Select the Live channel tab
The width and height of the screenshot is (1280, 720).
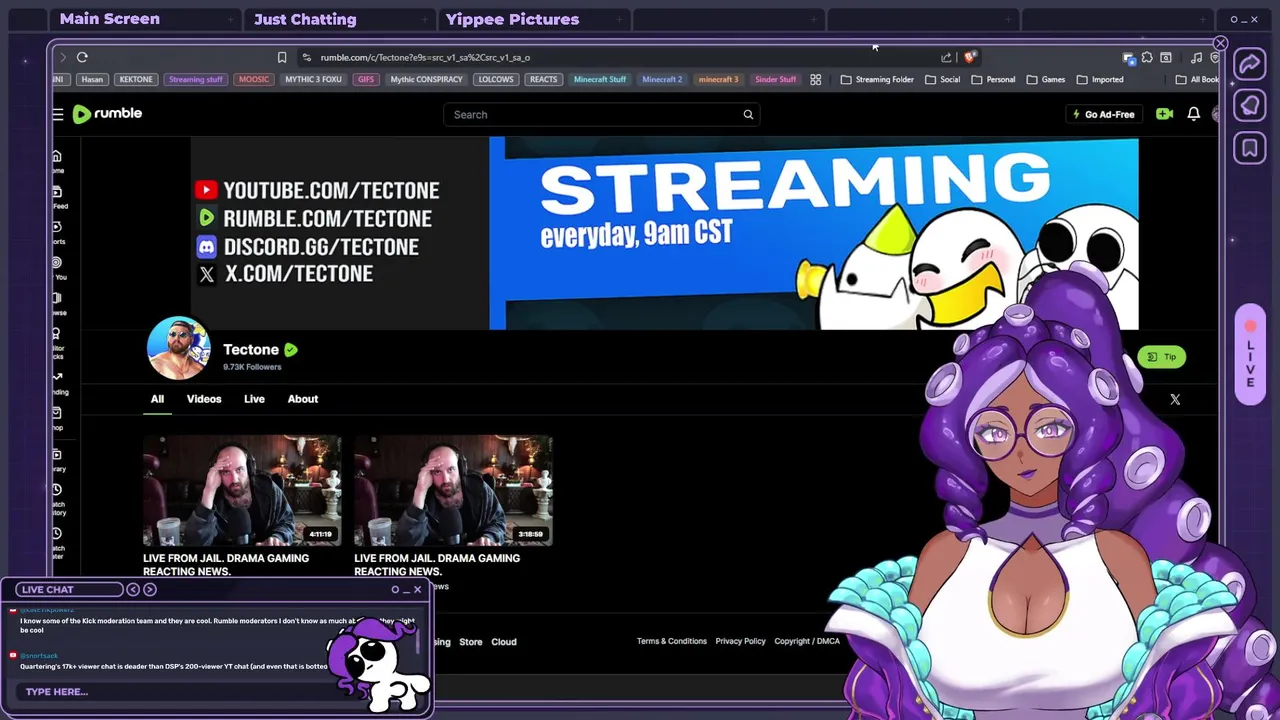pos(254,399)
